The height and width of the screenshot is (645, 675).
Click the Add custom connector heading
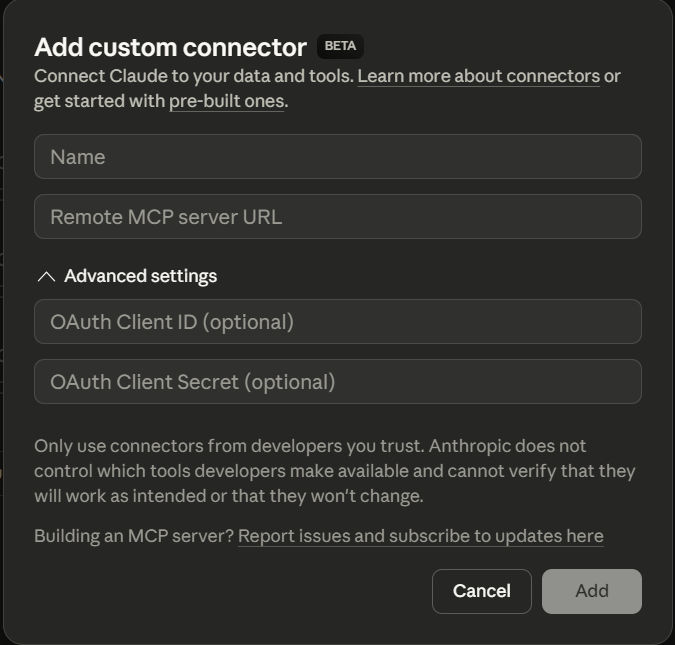point(170,47)
